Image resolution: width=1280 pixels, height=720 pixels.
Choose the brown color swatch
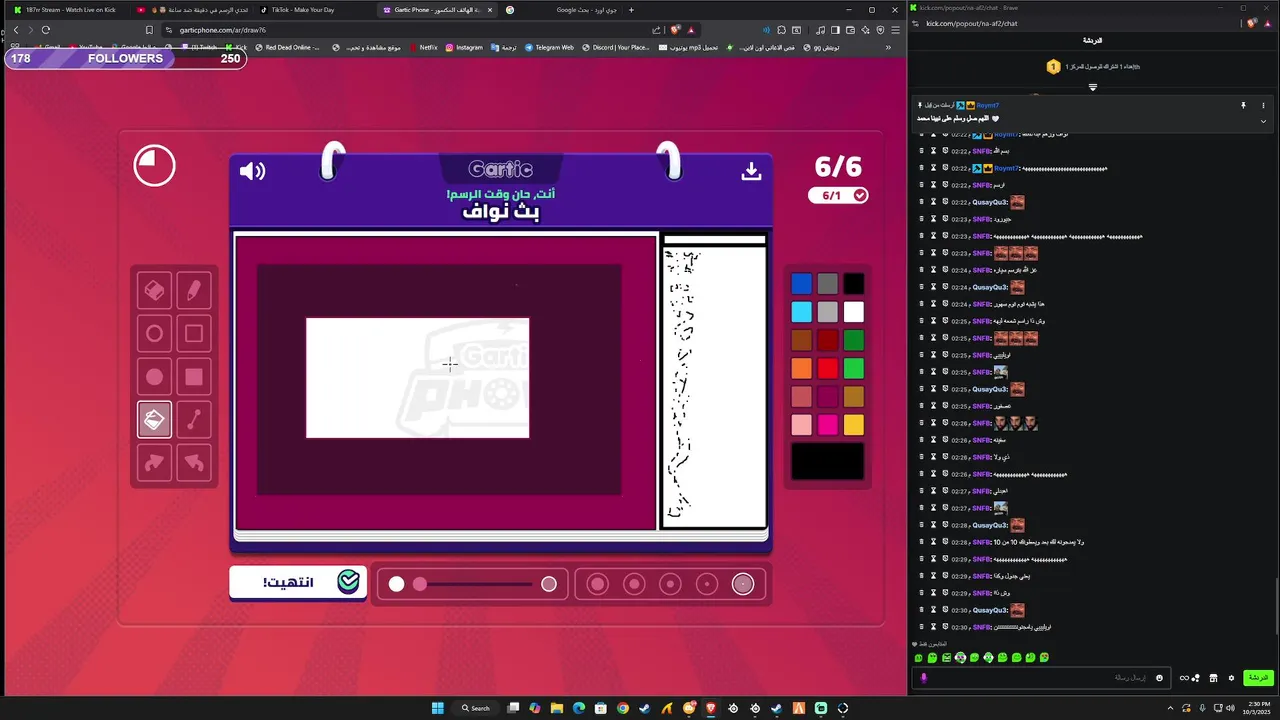[x=801, y=340]
